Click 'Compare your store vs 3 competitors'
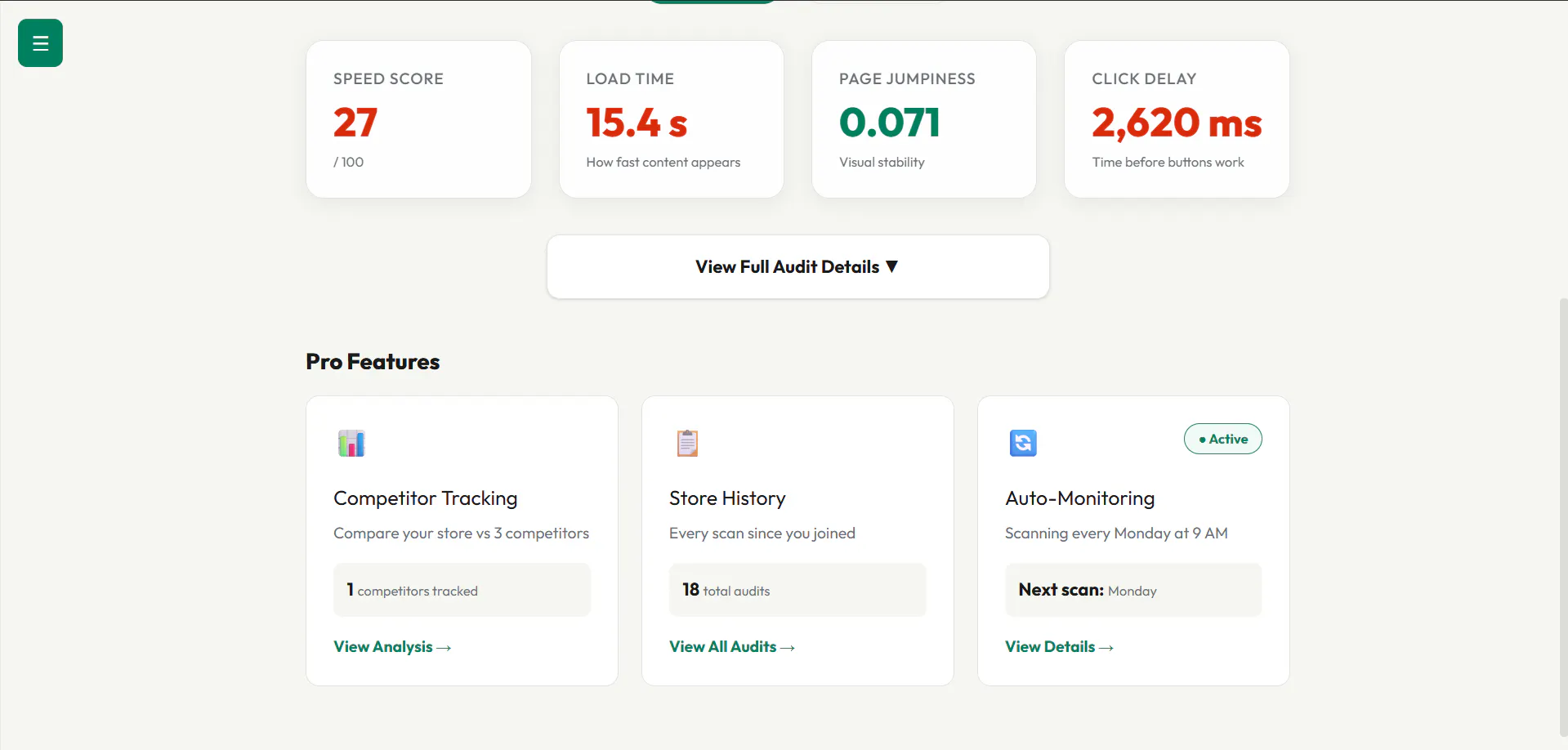1568x750 pixels. pyautogui.click(x=462, y=533)
